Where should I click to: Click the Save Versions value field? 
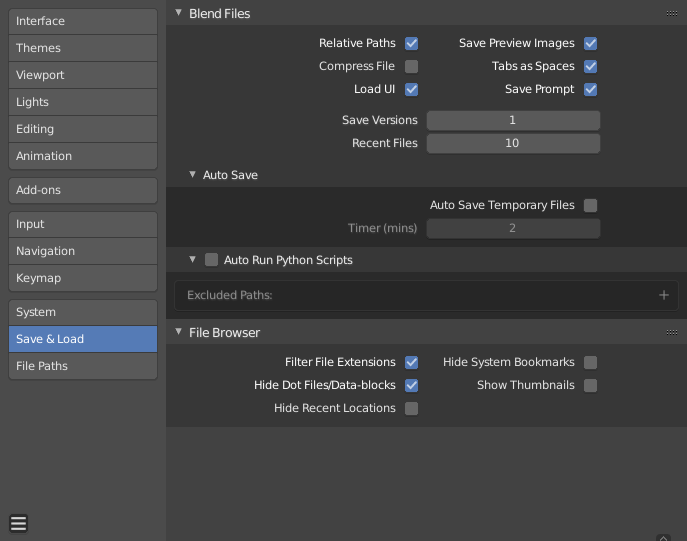coord(513,120)
